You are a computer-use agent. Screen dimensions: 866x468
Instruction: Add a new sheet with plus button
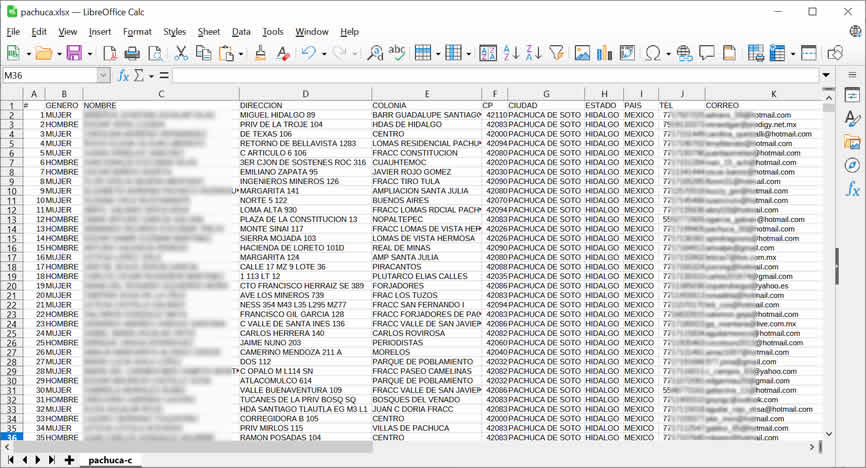click(x=69, y=460)
